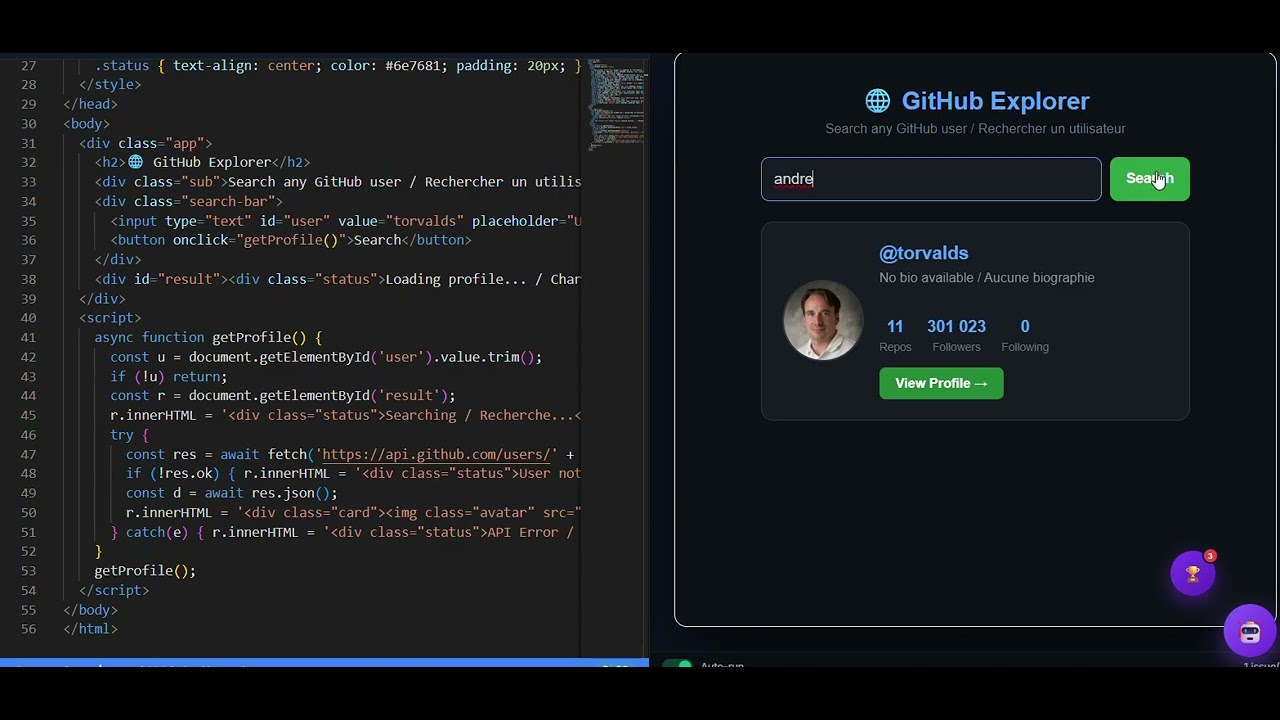The width and height of the screenshot is (1280, 720).
Task: Click the globe icon beside the preview's GitHub Explorer title
Action: (877, 101)
